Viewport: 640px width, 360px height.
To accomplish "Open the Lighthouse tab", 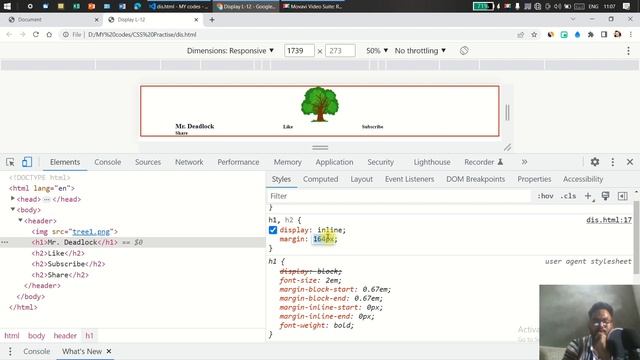I will tap(432, 162).
